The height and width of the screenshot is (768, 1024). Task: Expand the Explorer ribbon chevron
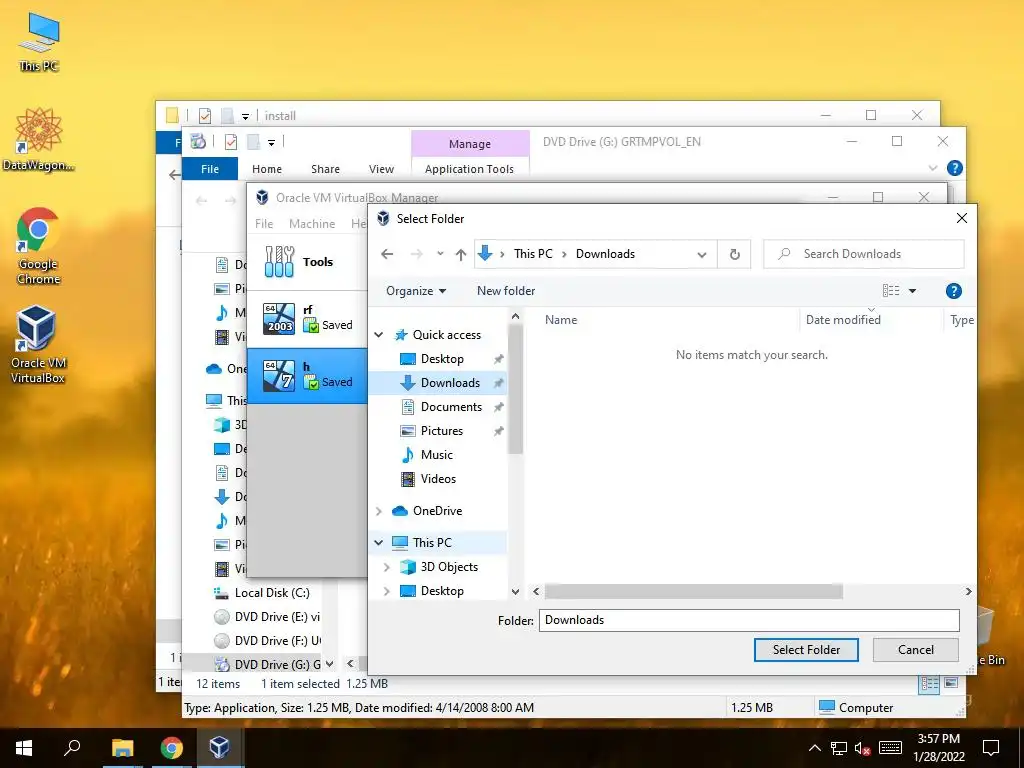pos(933,168)
